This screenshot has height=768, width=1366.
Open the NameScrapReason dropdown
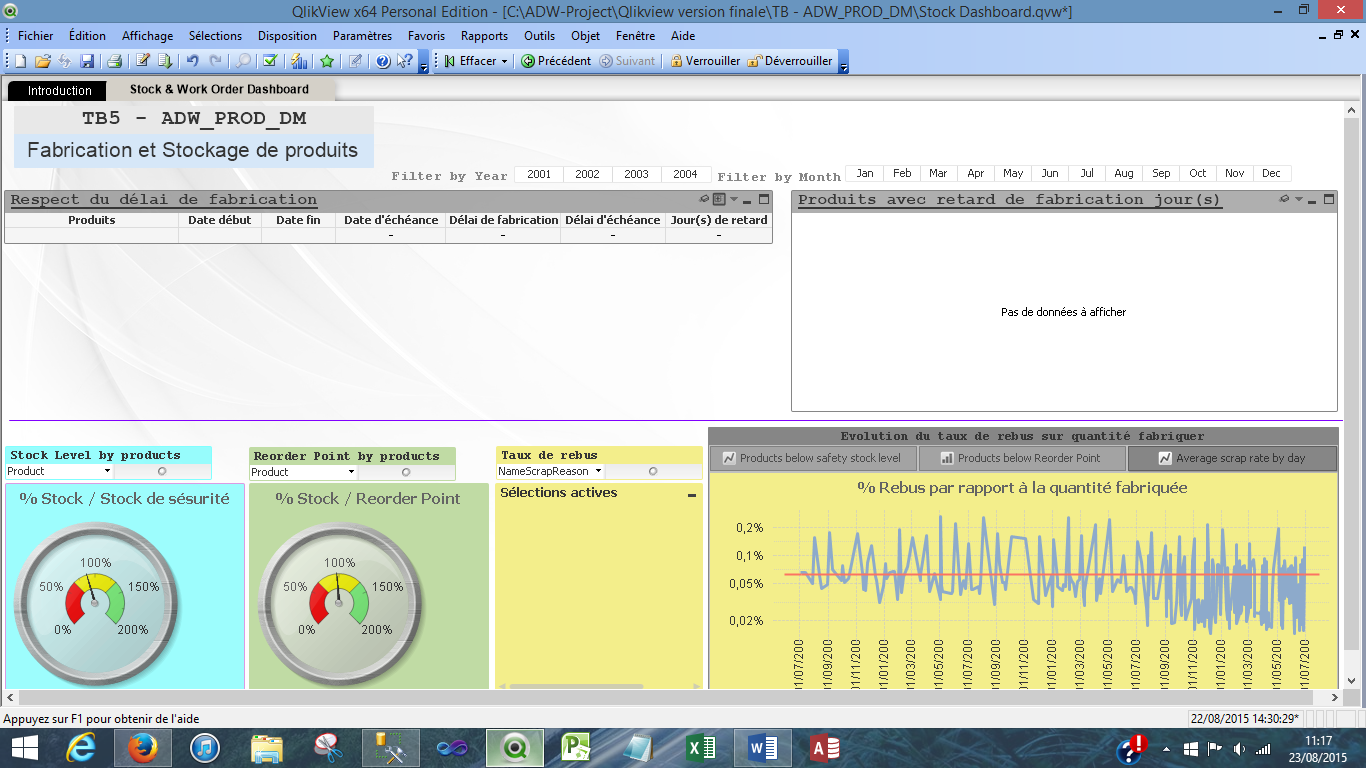pos(598,471)
